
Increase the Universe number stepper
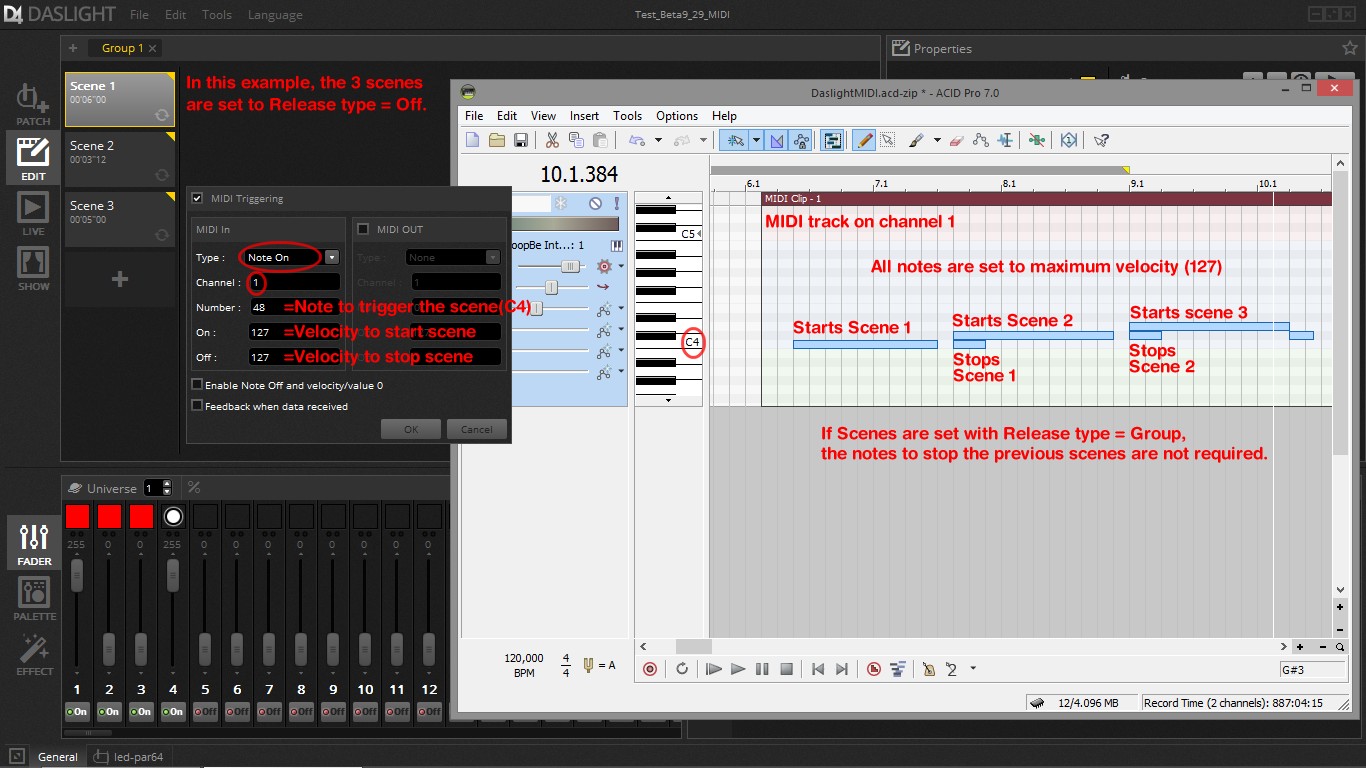(x=166, y=484)
